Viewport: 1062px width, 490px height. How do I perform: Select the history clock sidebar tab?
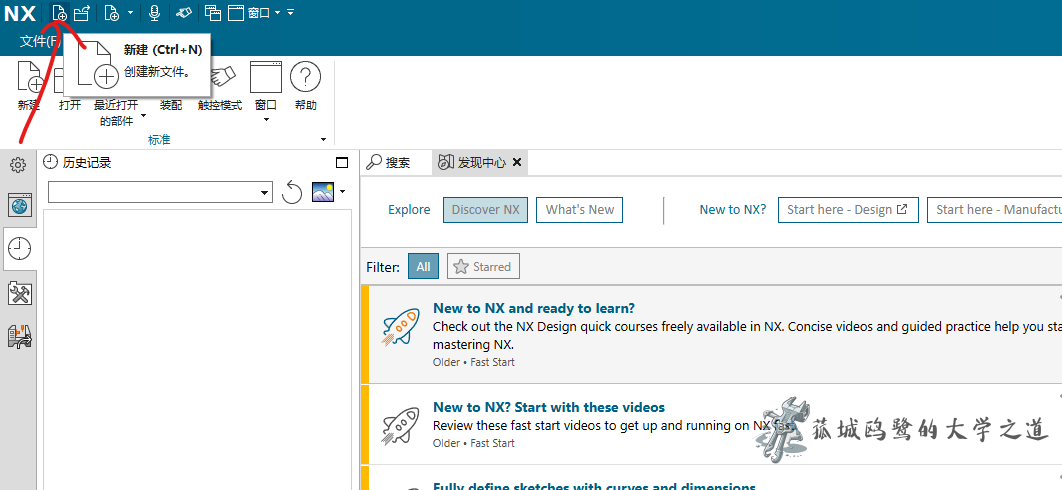[20, 249]
